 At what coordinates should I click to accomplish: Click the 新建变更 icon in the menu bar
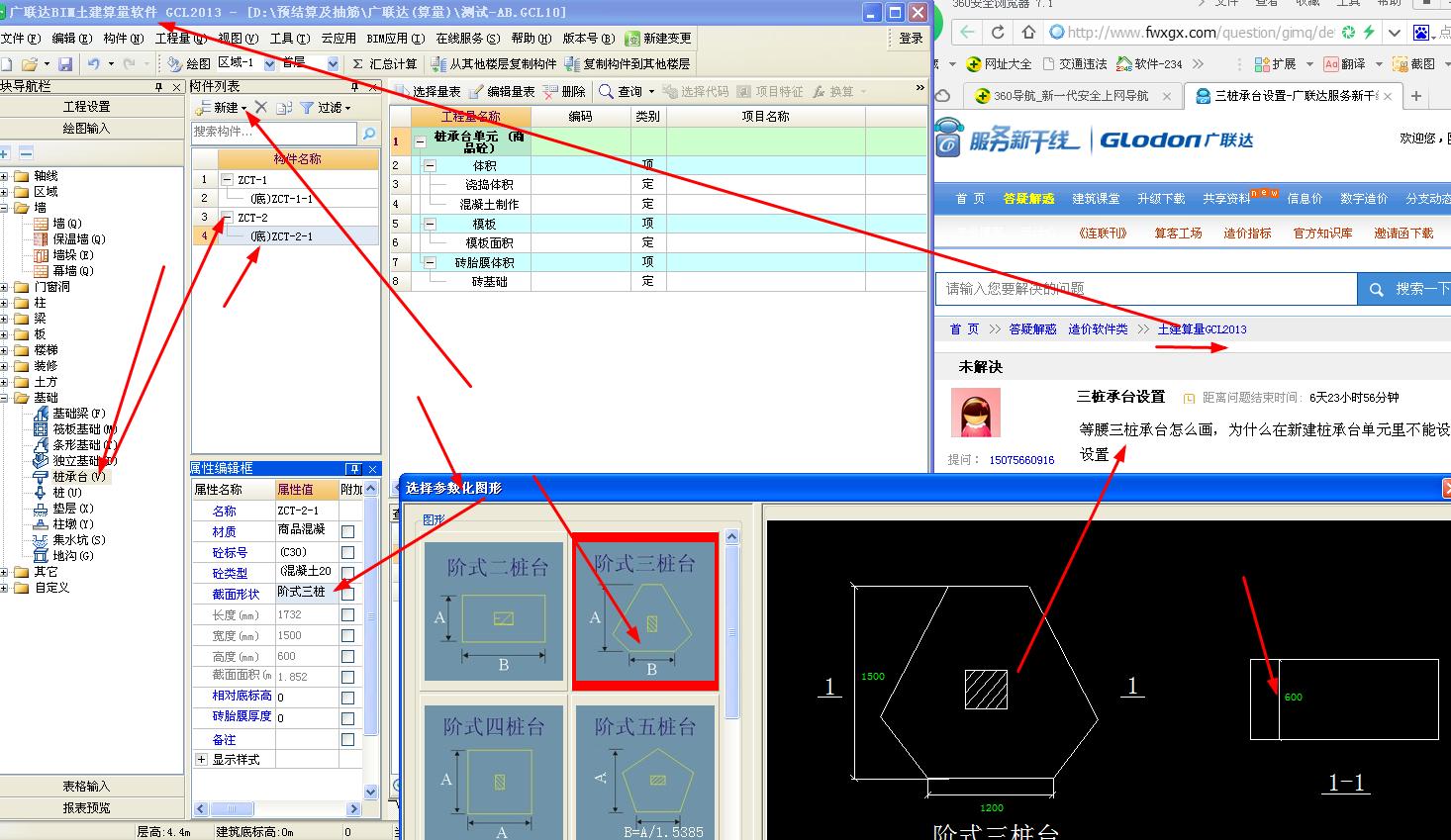click(x=631, y=38)
